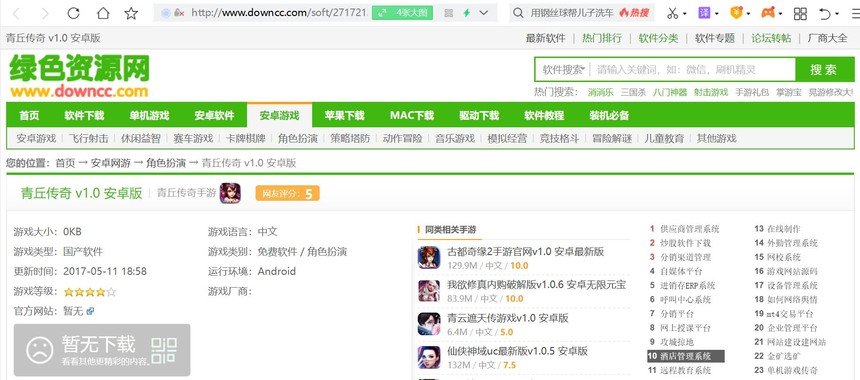860x380 pixels.
Task: Click the 在线制作 ad link
Action: click(x=784, y=229)
